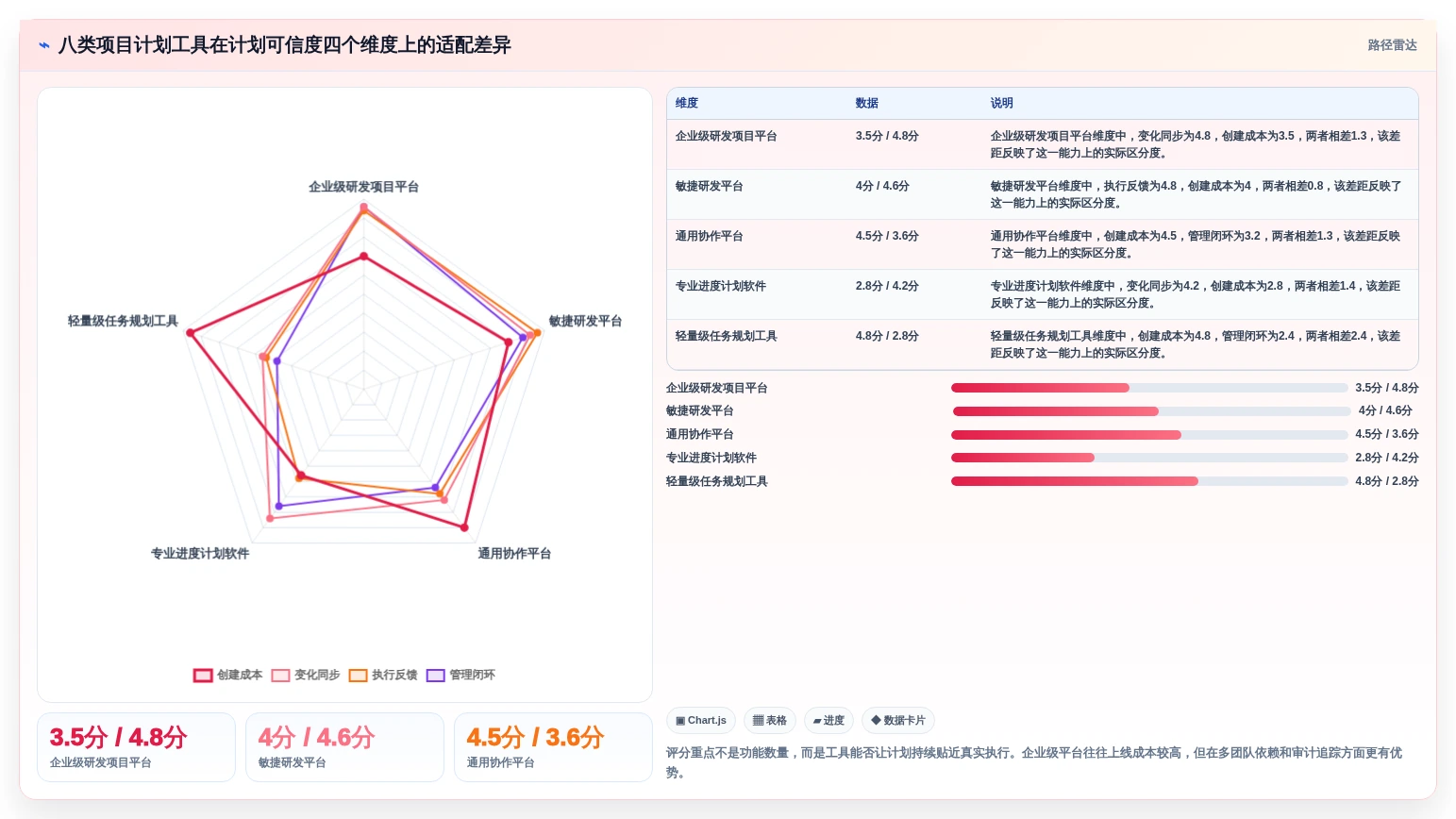
Task: Click the 表格 tag chip
Action: click(770, 721)
